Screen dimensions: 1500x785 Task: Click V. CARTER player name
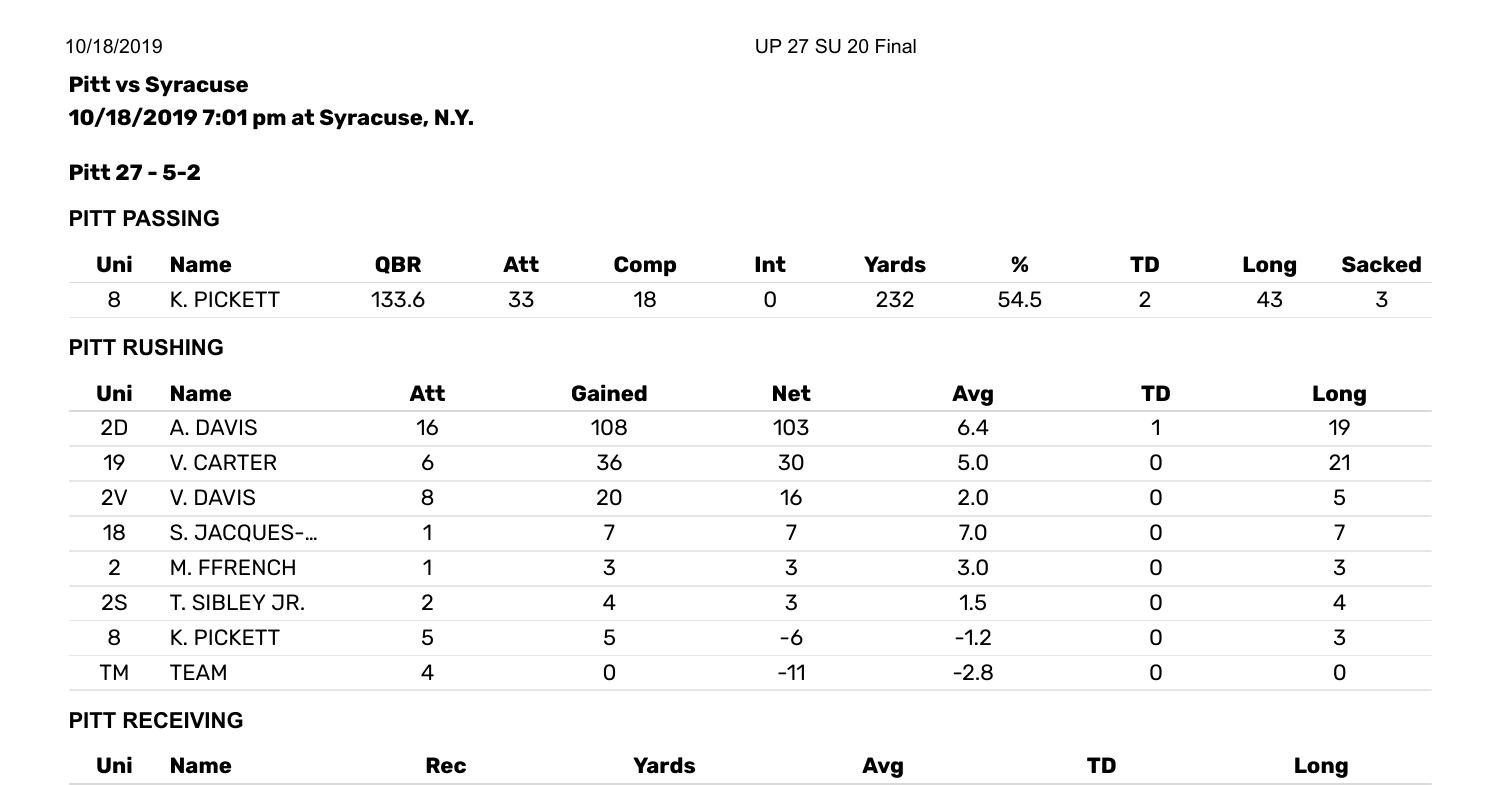pyautogui.click(x=223, y=463)
